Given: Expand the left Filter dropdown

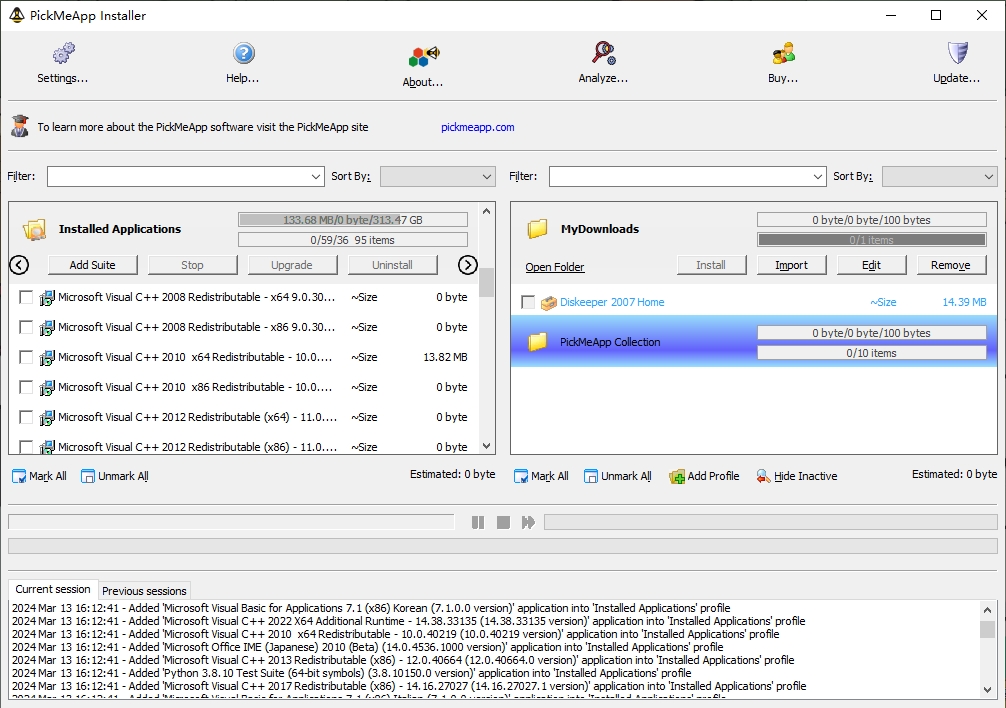Looking at the screenshot, I should coord(316,177).
